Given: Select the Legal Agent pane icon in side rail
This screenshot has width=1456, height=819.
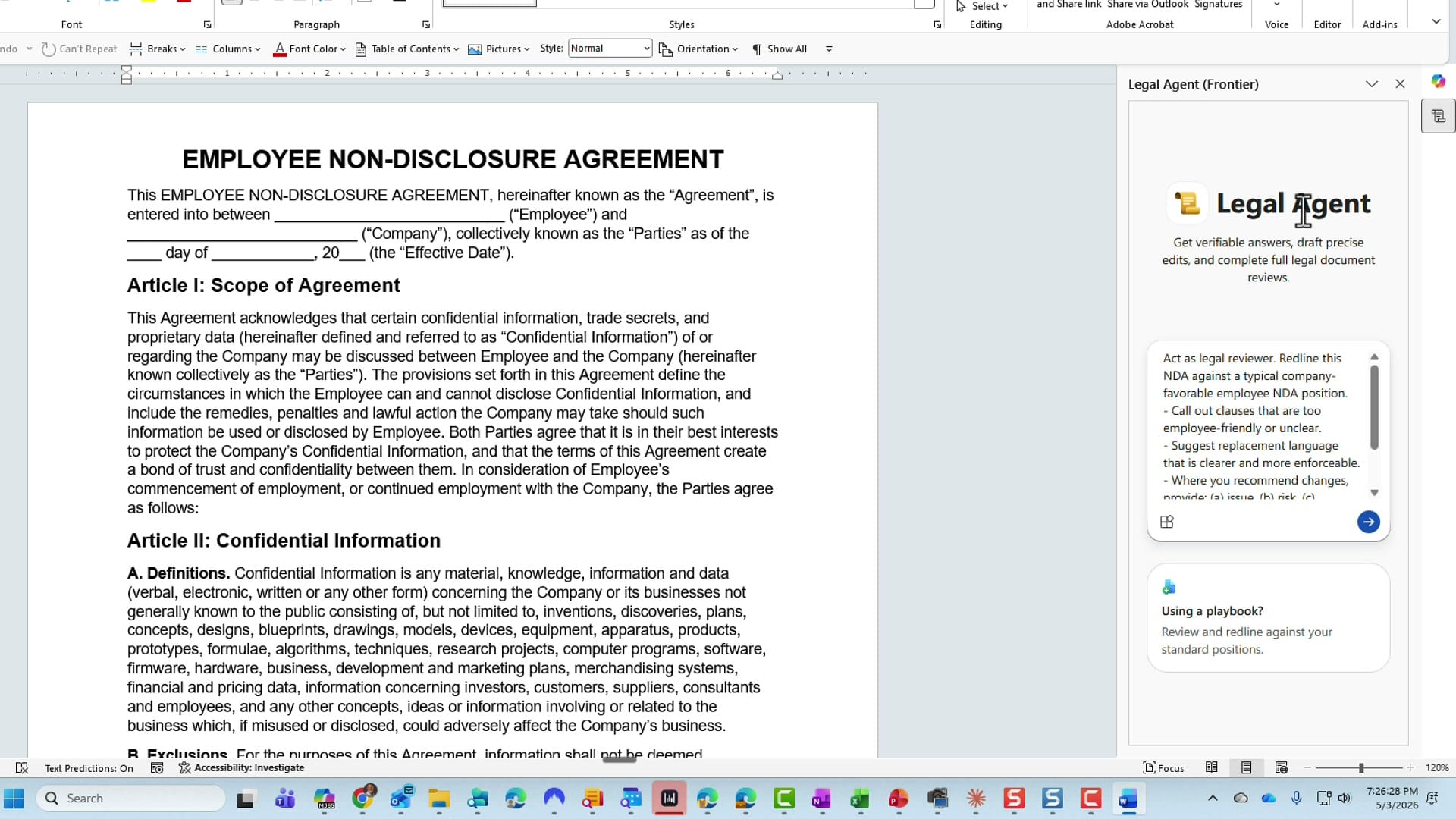Looking at the screenshot, I should pos(1438,117).
